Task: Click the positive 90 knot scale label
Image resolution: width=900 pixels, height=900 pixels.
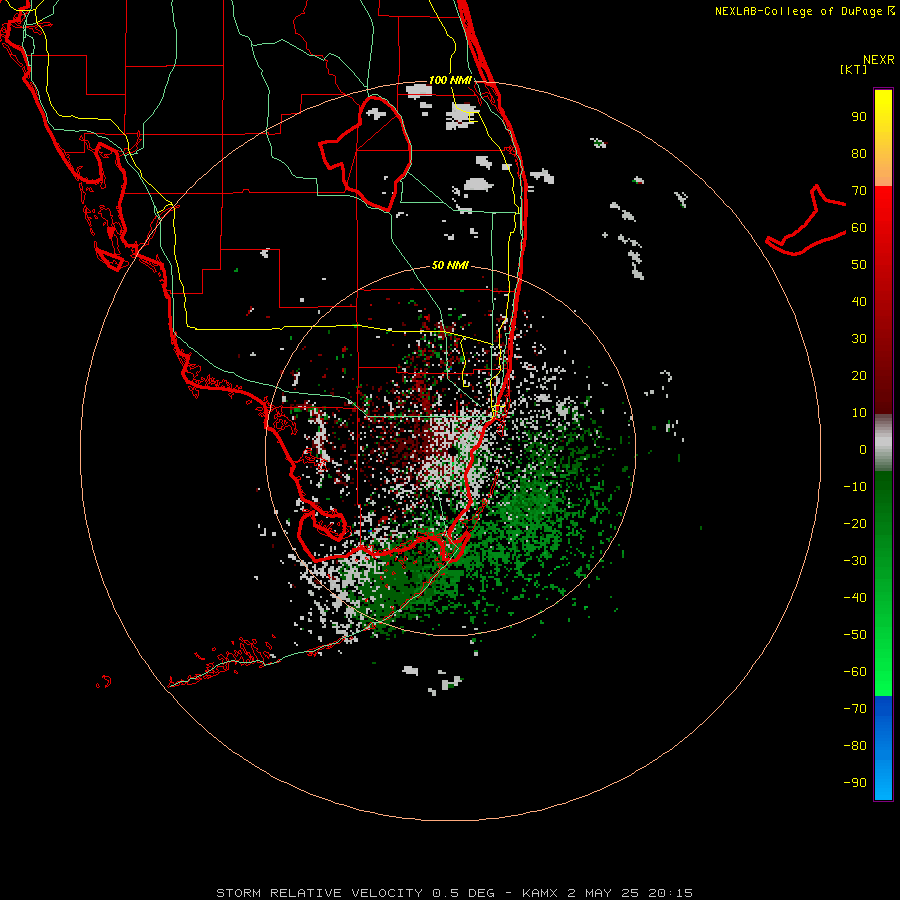Action: click(x=859, y=117)
